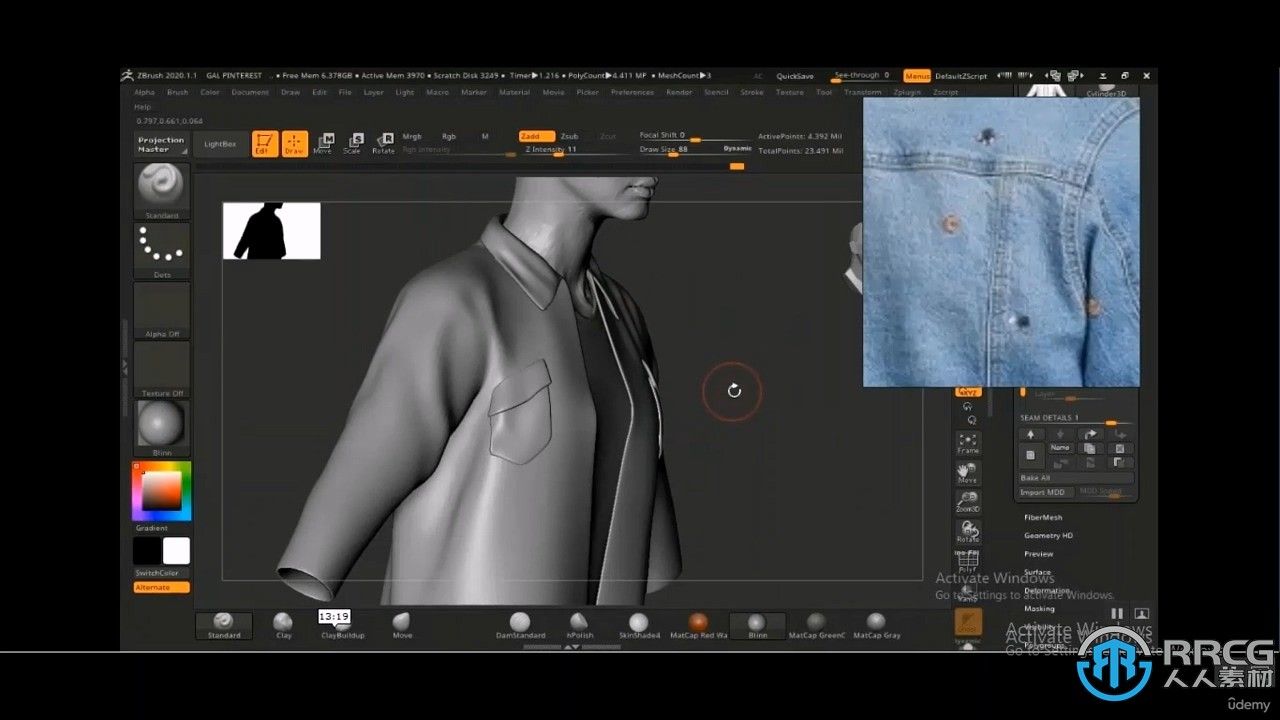Screen dimensions: 1280x720
Task: Open the Document menu
Action: coord(250,92)
